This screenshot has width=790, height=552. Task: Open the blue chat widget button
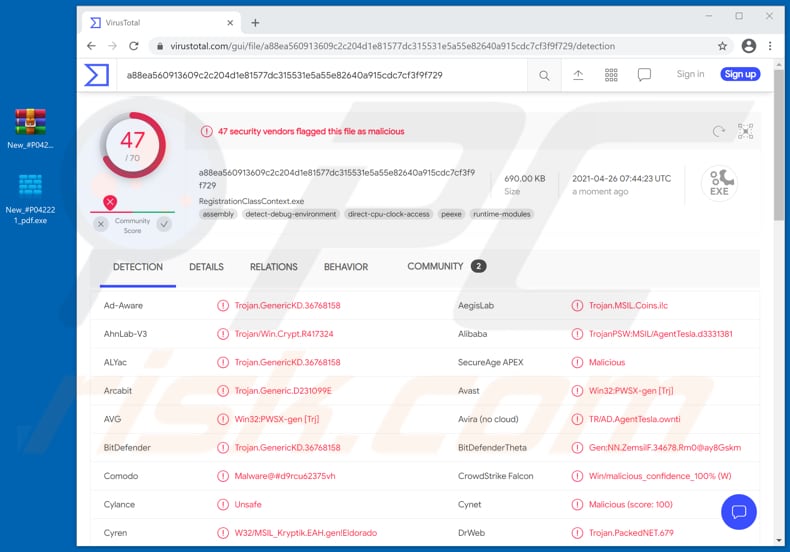(x=739, y=512)
